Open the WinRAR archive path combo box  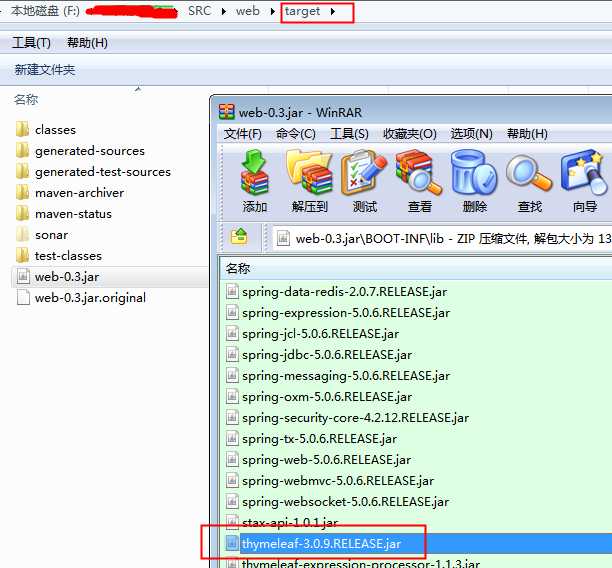point(442,238)
